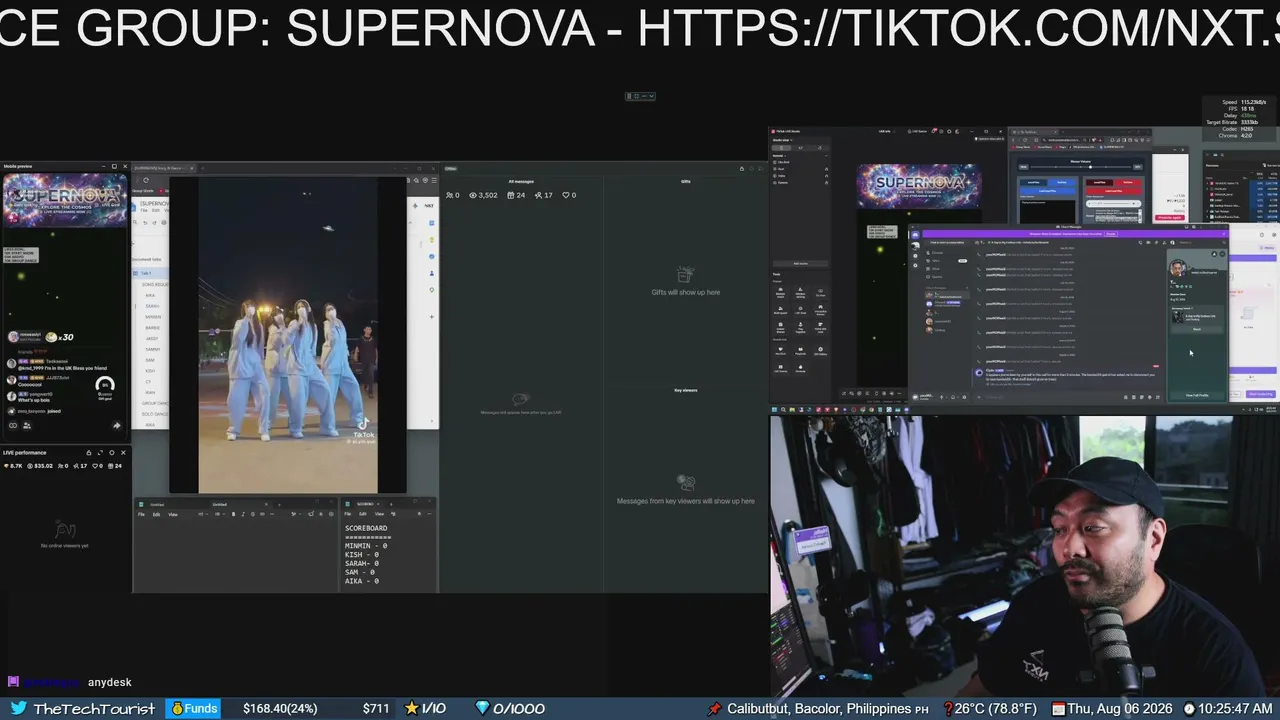Open Edit menu in the Untitled Notepad
The width and height of the screenshot is (1280, 720).
(157, 514)
